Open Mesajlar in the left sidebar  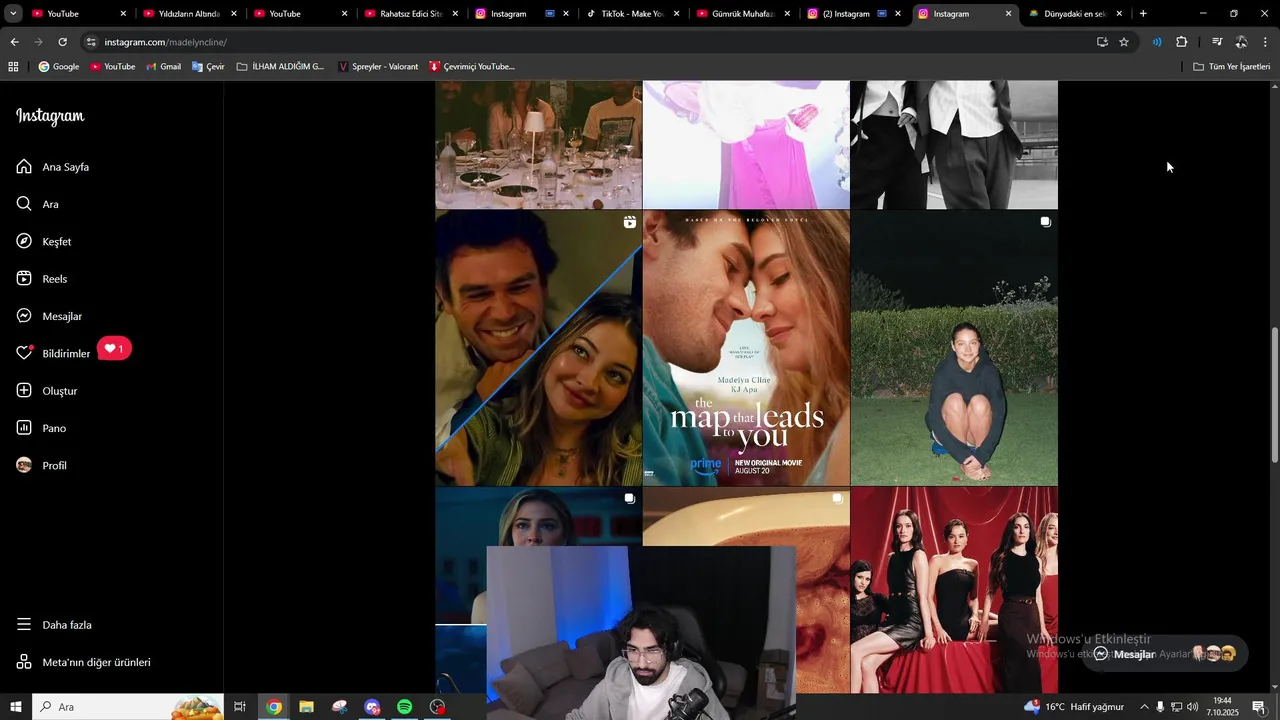tap(49, 316)
